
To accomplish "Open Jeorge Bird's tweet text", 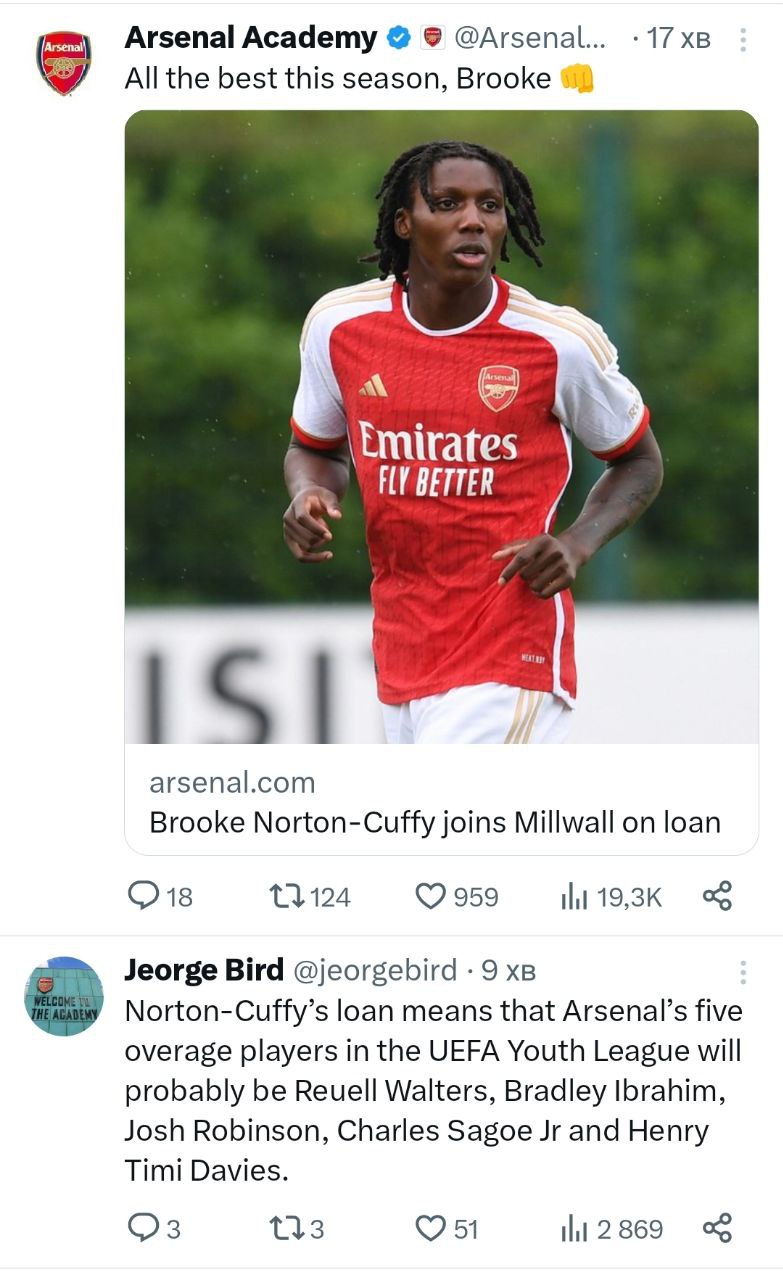I will pyautogui.click(x=433, y=1090).
